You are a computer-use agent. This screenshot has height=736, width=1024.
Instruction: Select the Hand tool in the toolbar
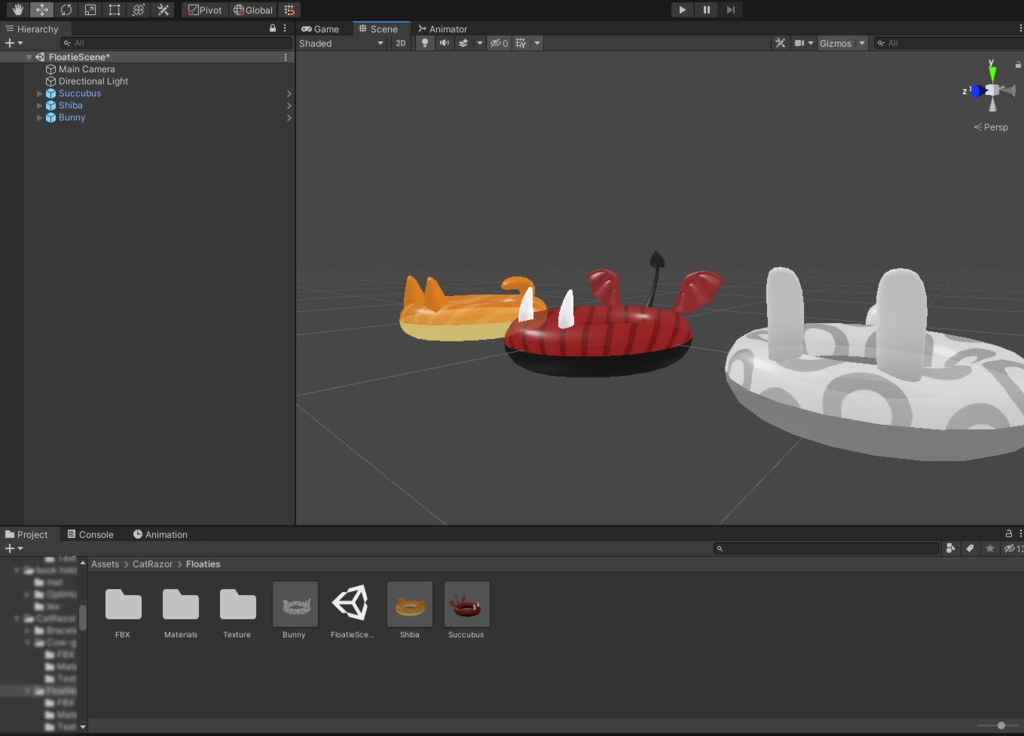[17, 10]
